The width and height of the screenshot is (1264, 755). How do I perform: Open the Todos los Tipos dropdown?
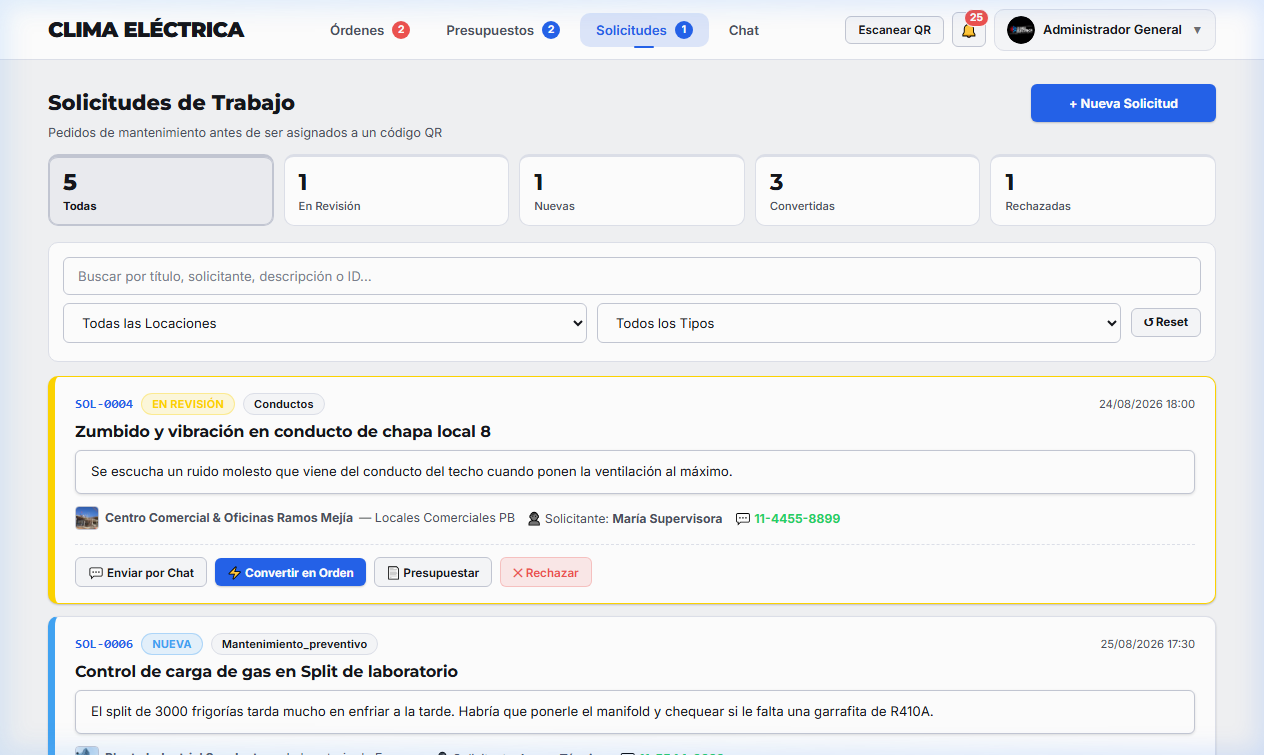point(859,323)
